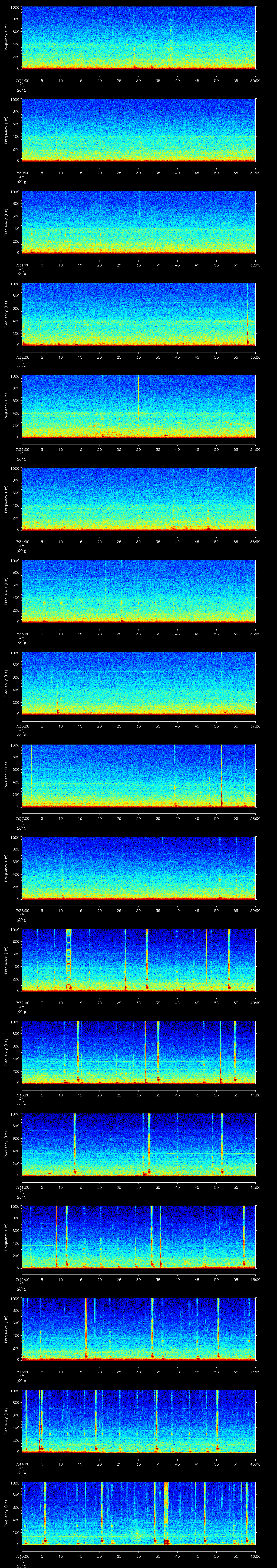Click the 43:00 end time label
Image resolution: width=277 pixels, height=1568 pixels.
[x=256, y=1279]
